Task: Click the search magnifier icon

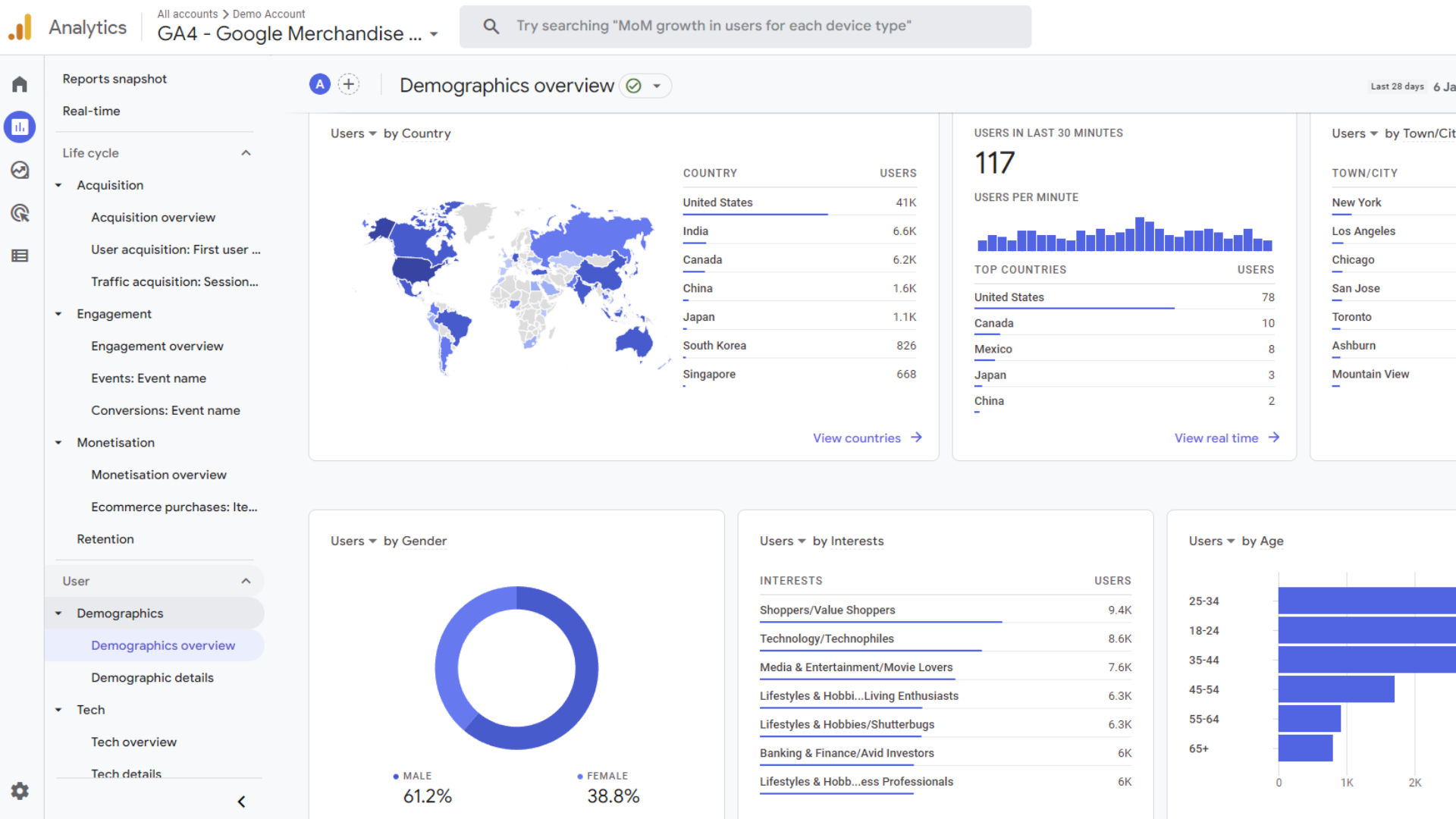Action: (x=491, y=27)
